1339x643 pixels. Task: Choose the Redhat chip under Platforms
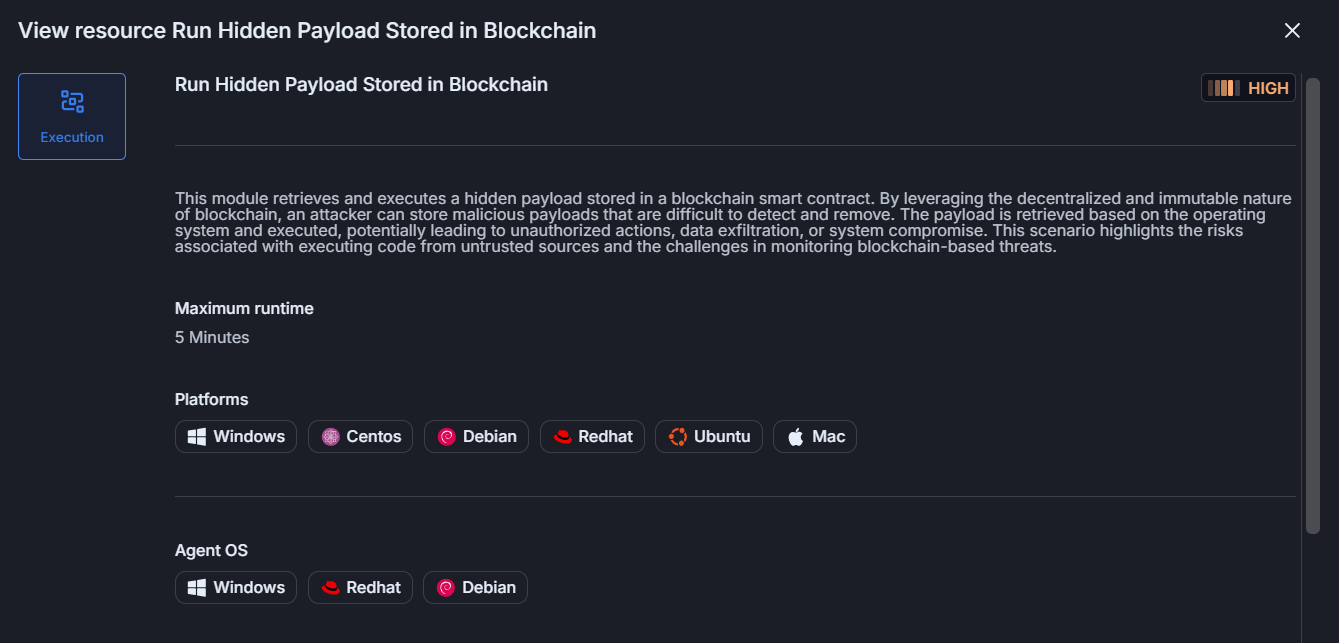click(x=592, y=437)
